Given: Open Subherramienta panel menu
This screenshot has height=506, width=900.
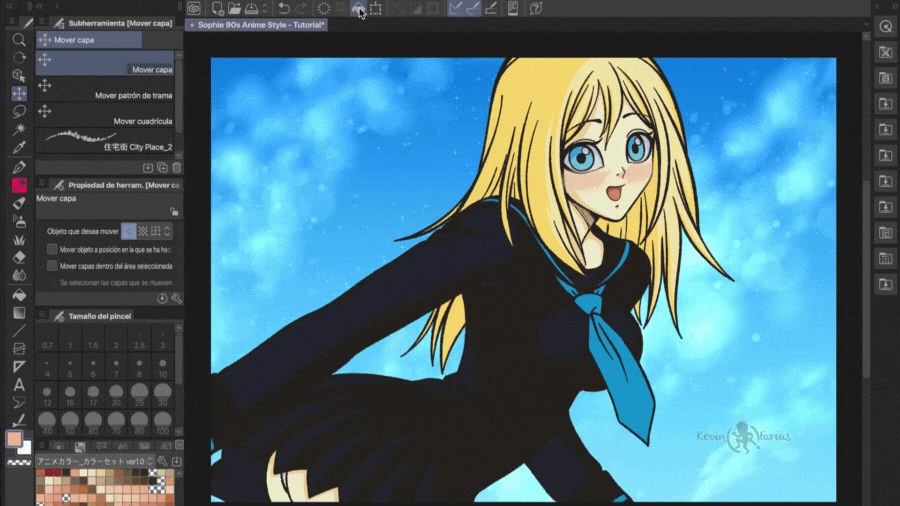Looking at the screenshot, I should click(42, 22).
